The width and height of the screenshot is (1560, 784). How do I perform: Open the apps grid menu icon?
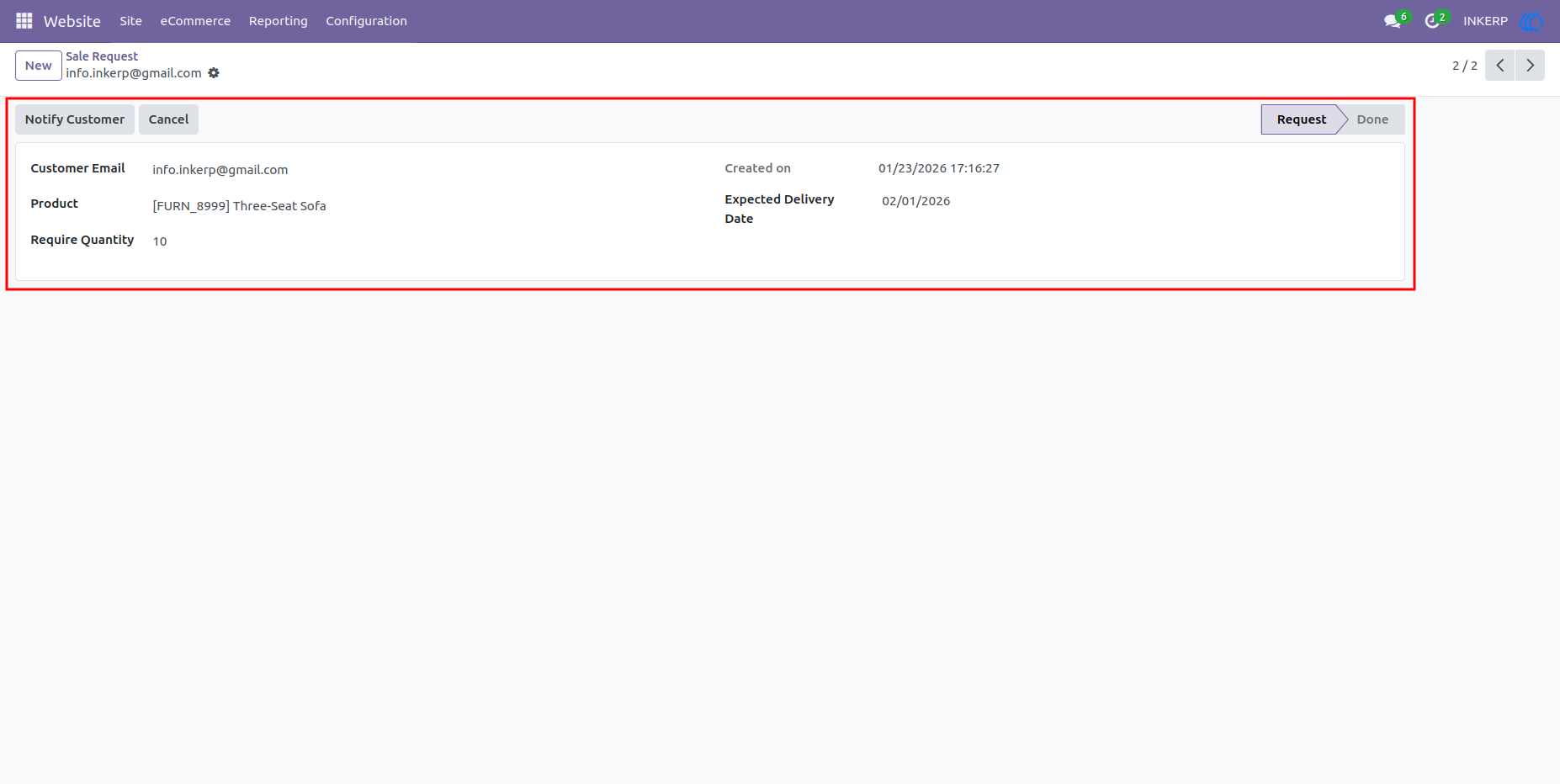[24, 21]
